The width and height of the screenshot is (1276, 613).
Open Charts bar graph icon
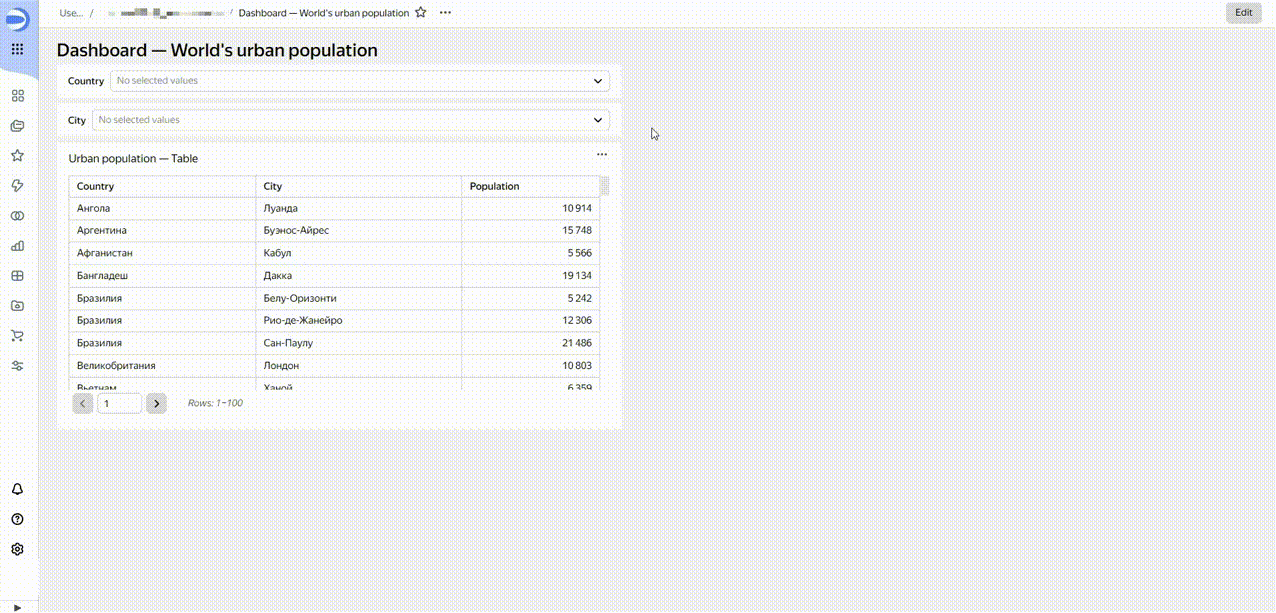click(x=17, y=246)
